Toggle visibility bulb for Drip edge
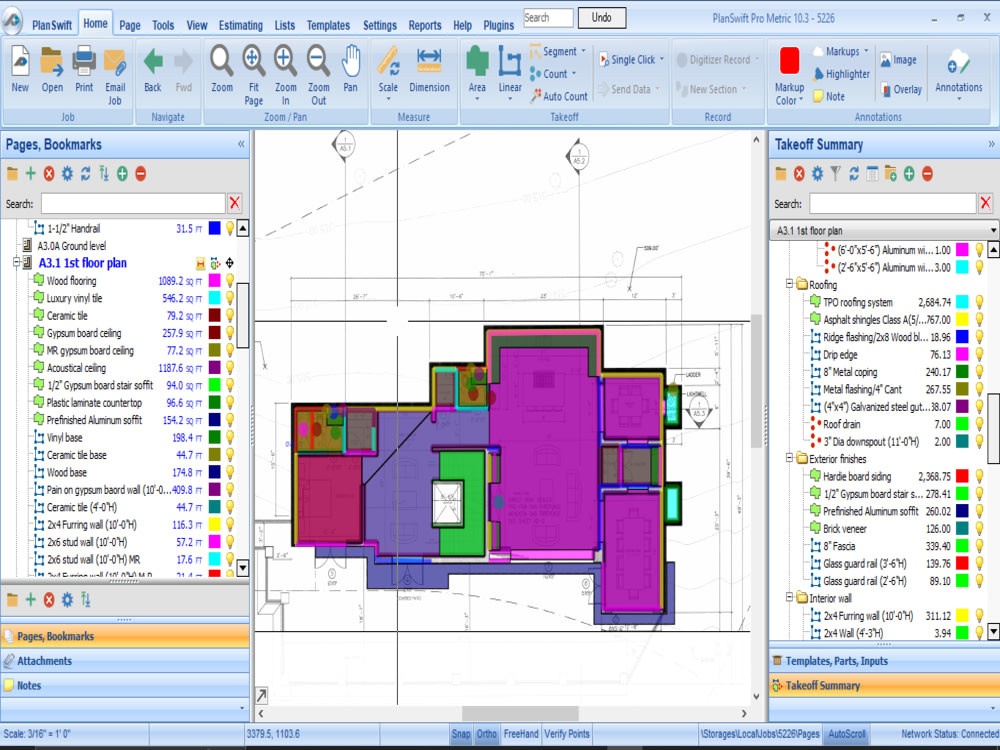 pyautogui.click(x=979, y=355)
